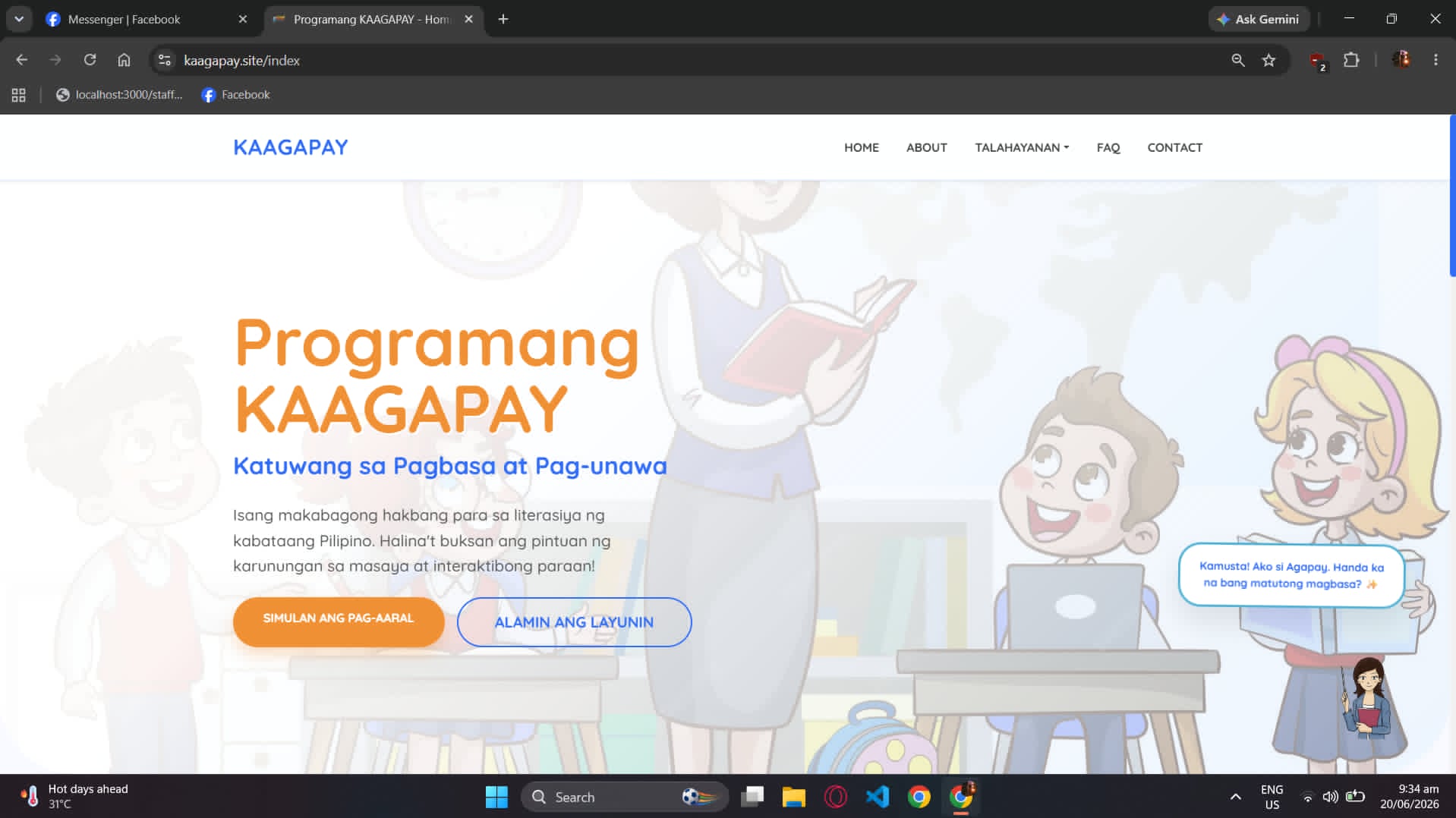
Task: Open the Chrome three-dot menu
Action: point(1436,60)
